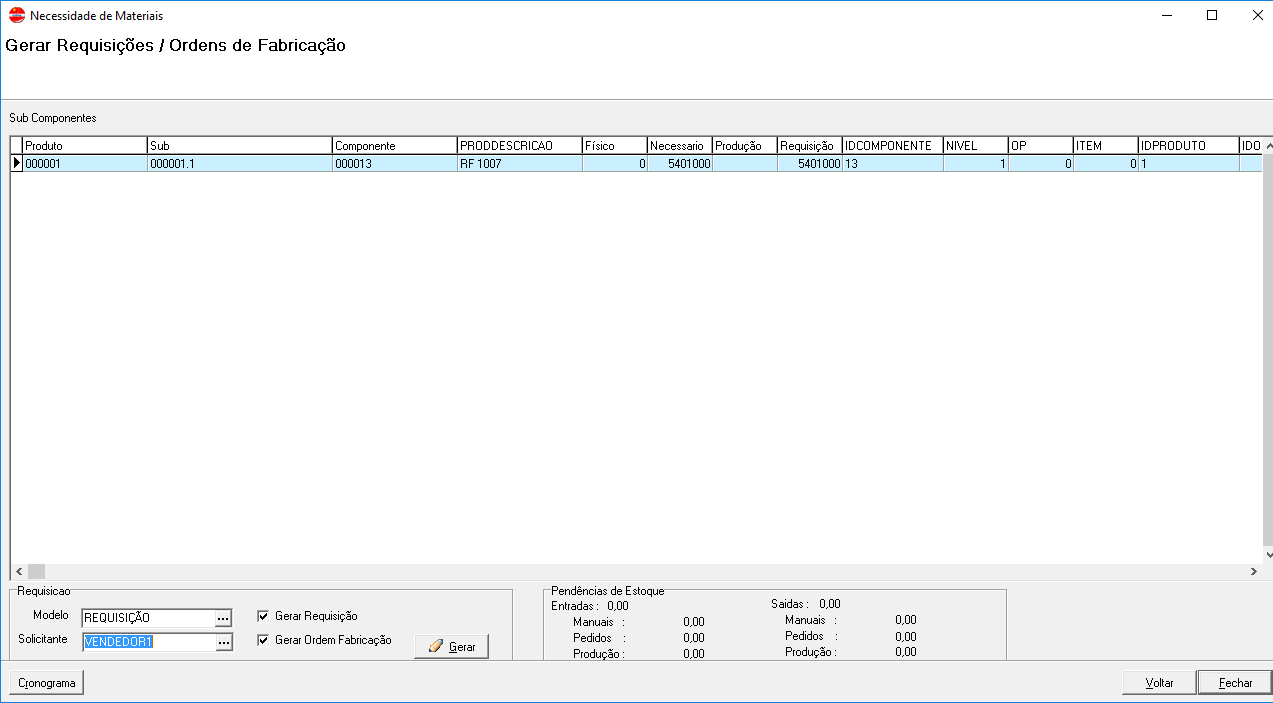This screenshot has height=703, width=1273.
Task: Click the horizontal scrollbar left arrow
Action: pos(18,572)
